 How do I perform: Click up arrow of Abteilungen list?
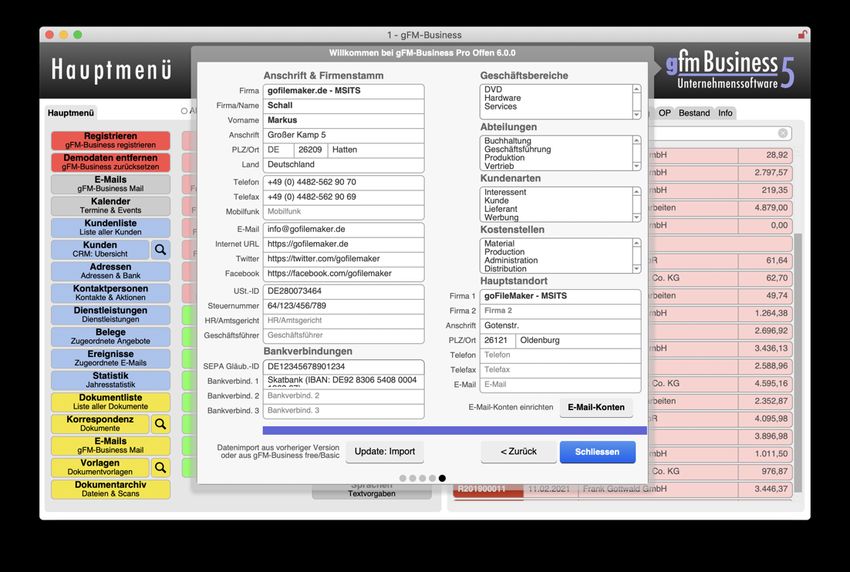[x=637, y=140]
